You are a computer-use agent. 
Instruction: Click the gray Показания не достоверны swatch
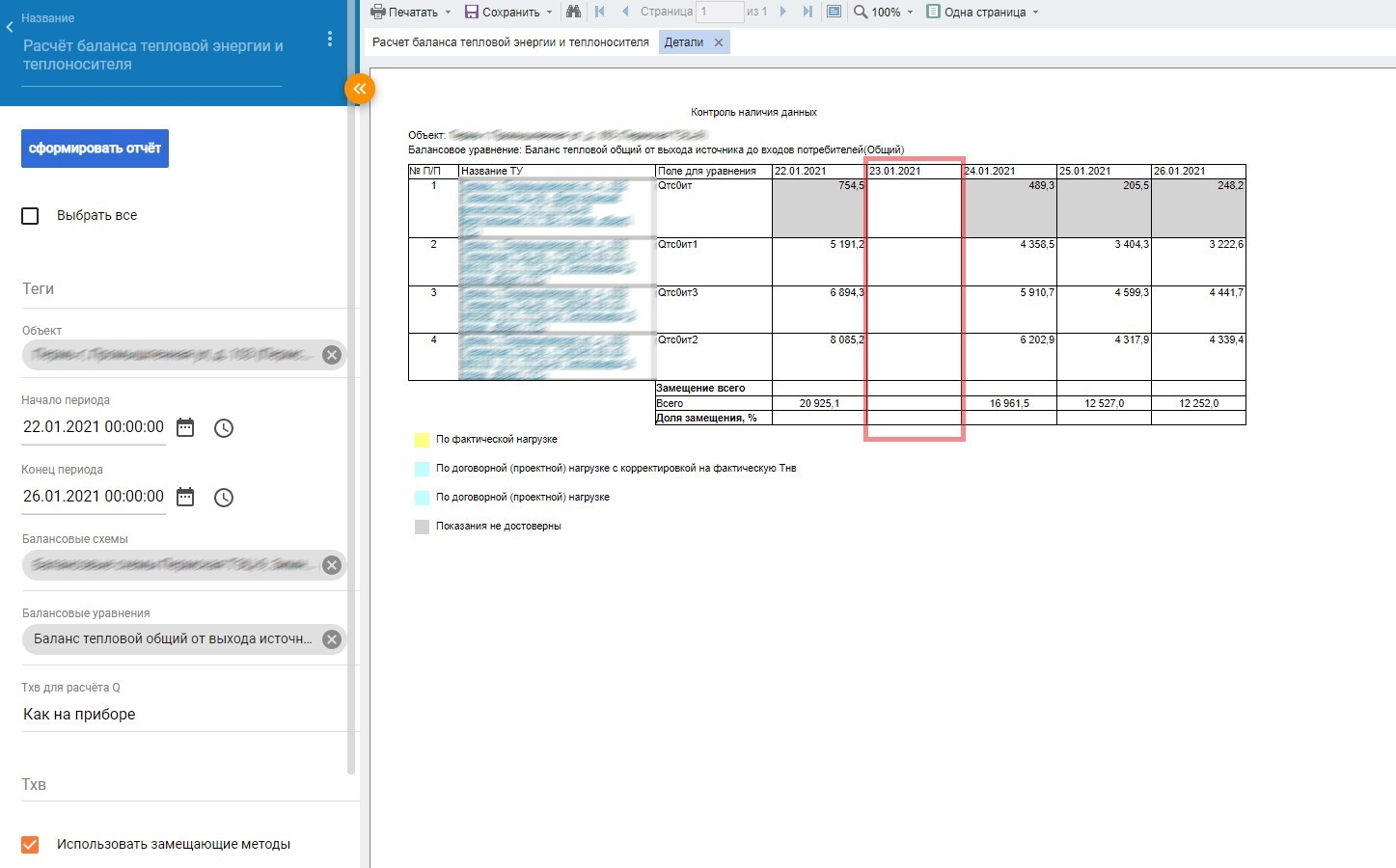[x=422, y=527]
